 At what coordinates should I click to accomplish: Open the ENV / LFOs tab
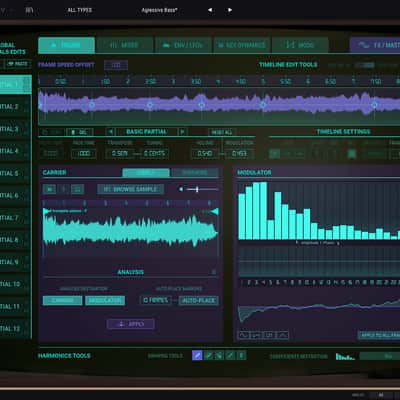pos(183,45)
